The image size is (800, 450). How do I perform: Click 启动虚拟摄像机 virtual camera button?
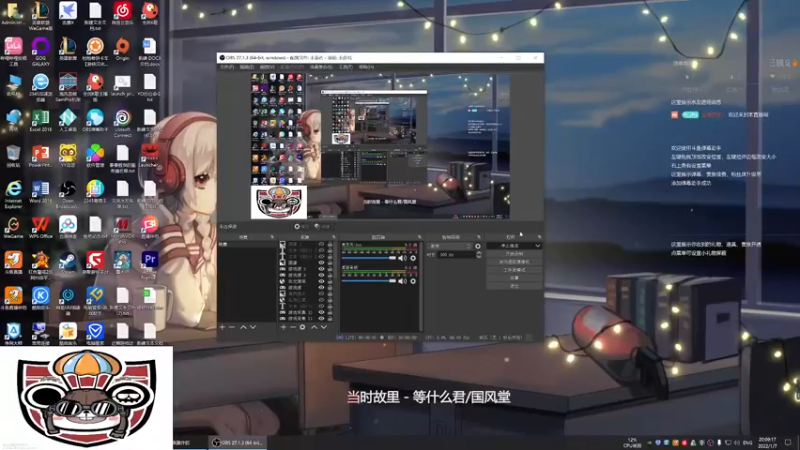[514, 262]
